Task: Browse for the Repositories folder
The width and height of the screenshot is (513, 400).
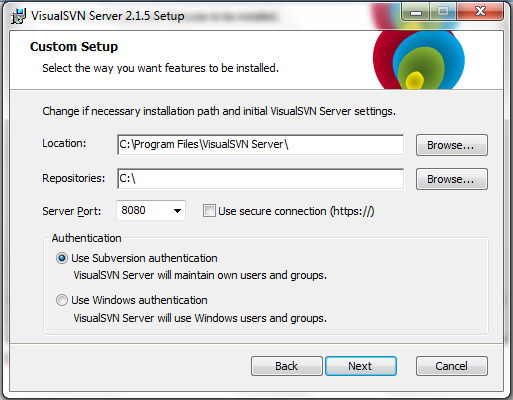Action: point(452,179)
